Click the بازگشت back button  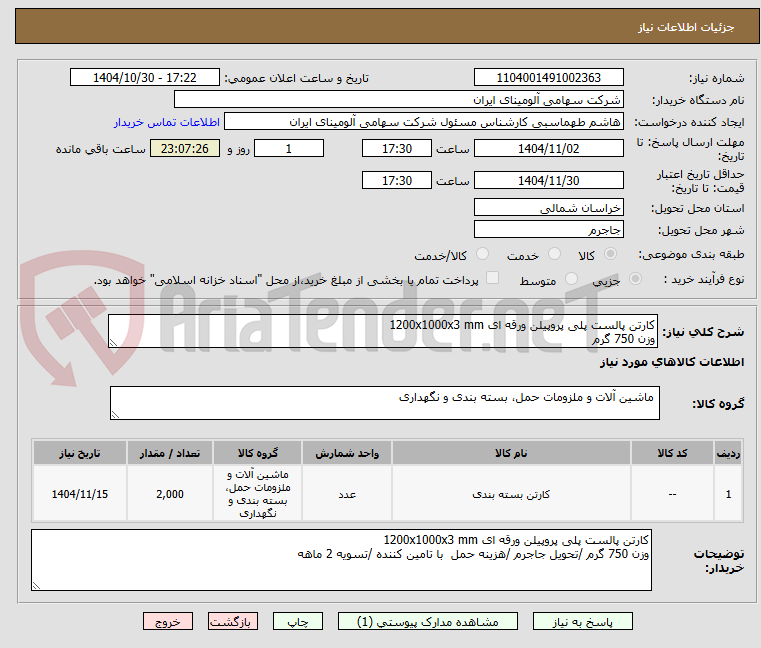coord(232,621)
